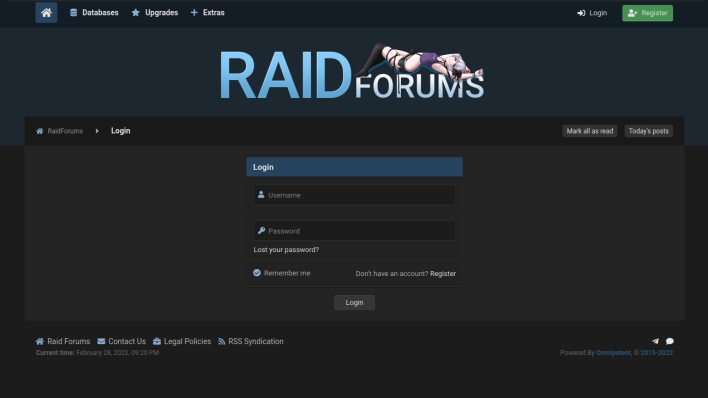Click the envelope icon beside Contact Us
The image size is (708, 398).
(101, 341)
